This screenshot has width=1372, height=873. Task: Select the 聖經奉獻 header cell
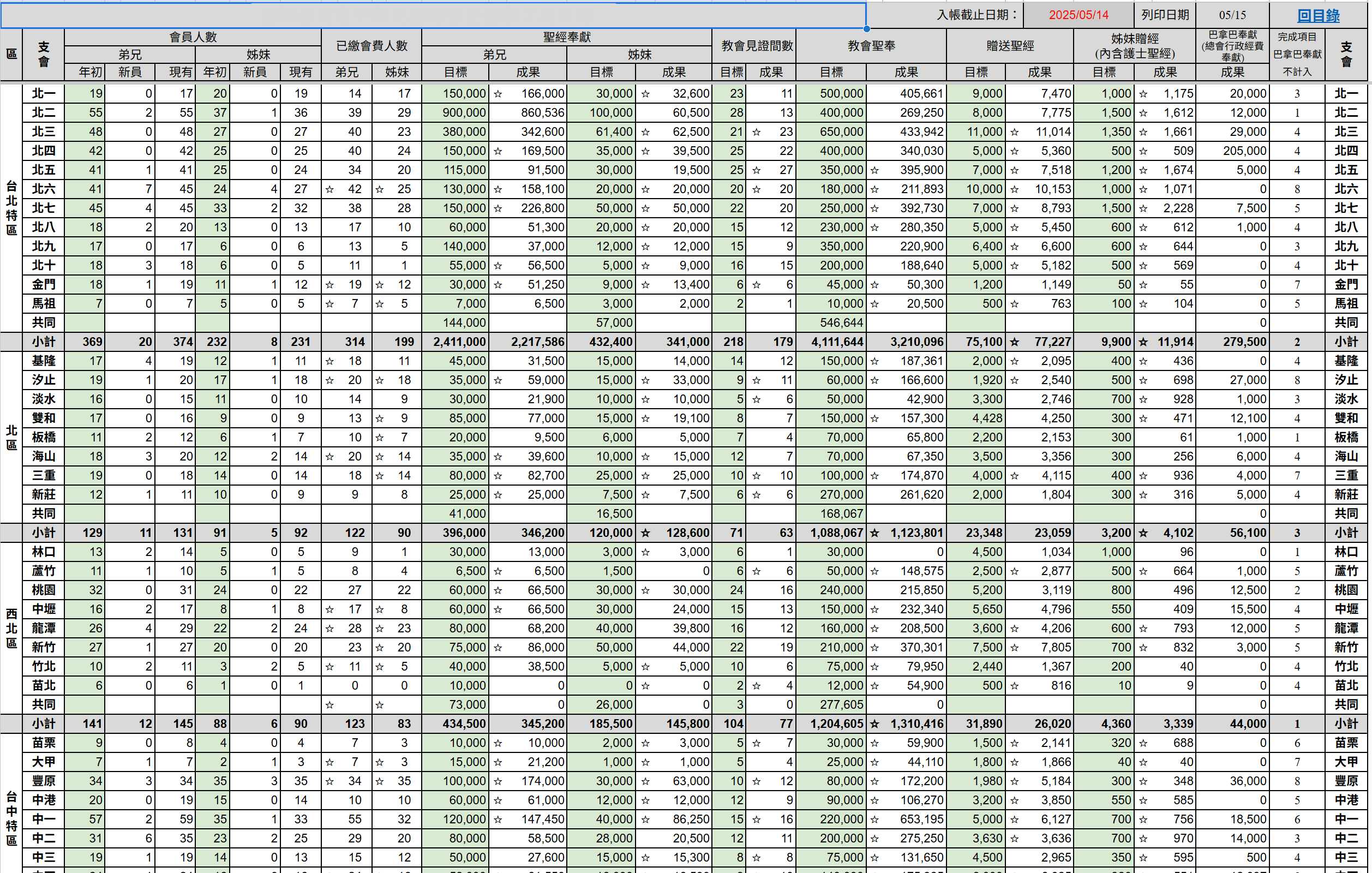[x=566, y=37]
